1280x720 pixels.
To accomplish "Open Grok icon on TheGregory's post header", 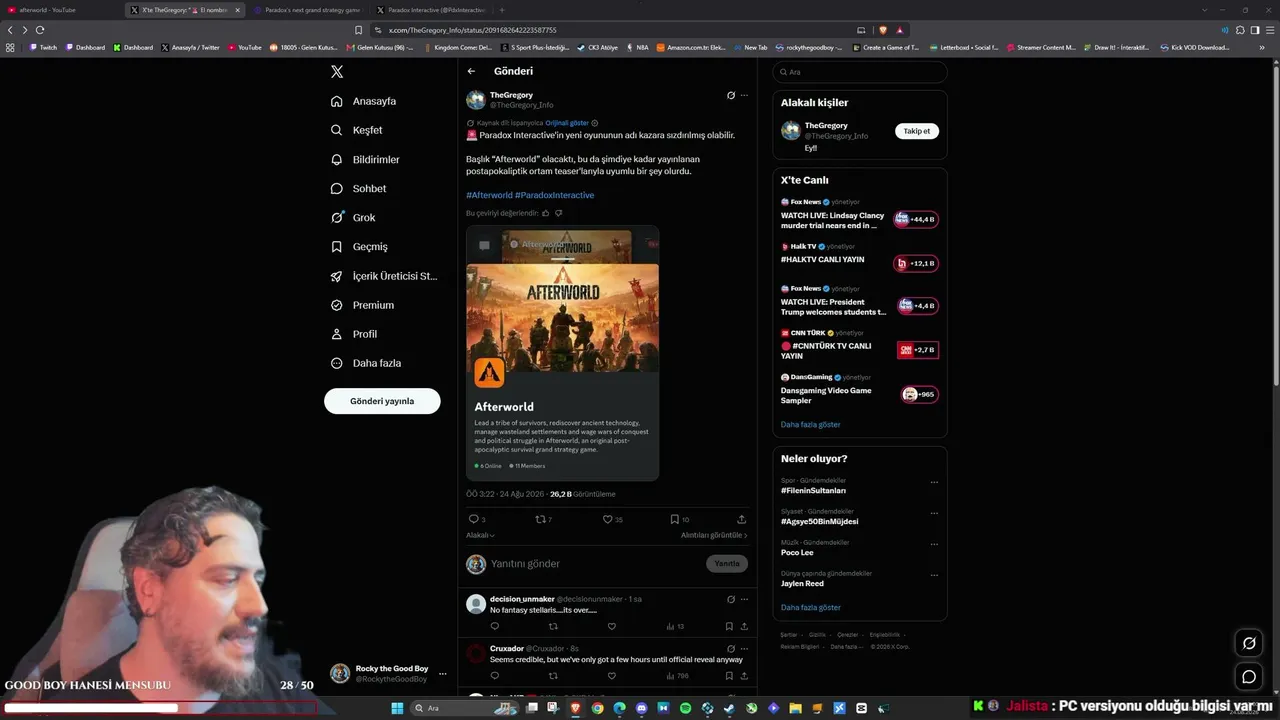I will click(x=731, y=95).
